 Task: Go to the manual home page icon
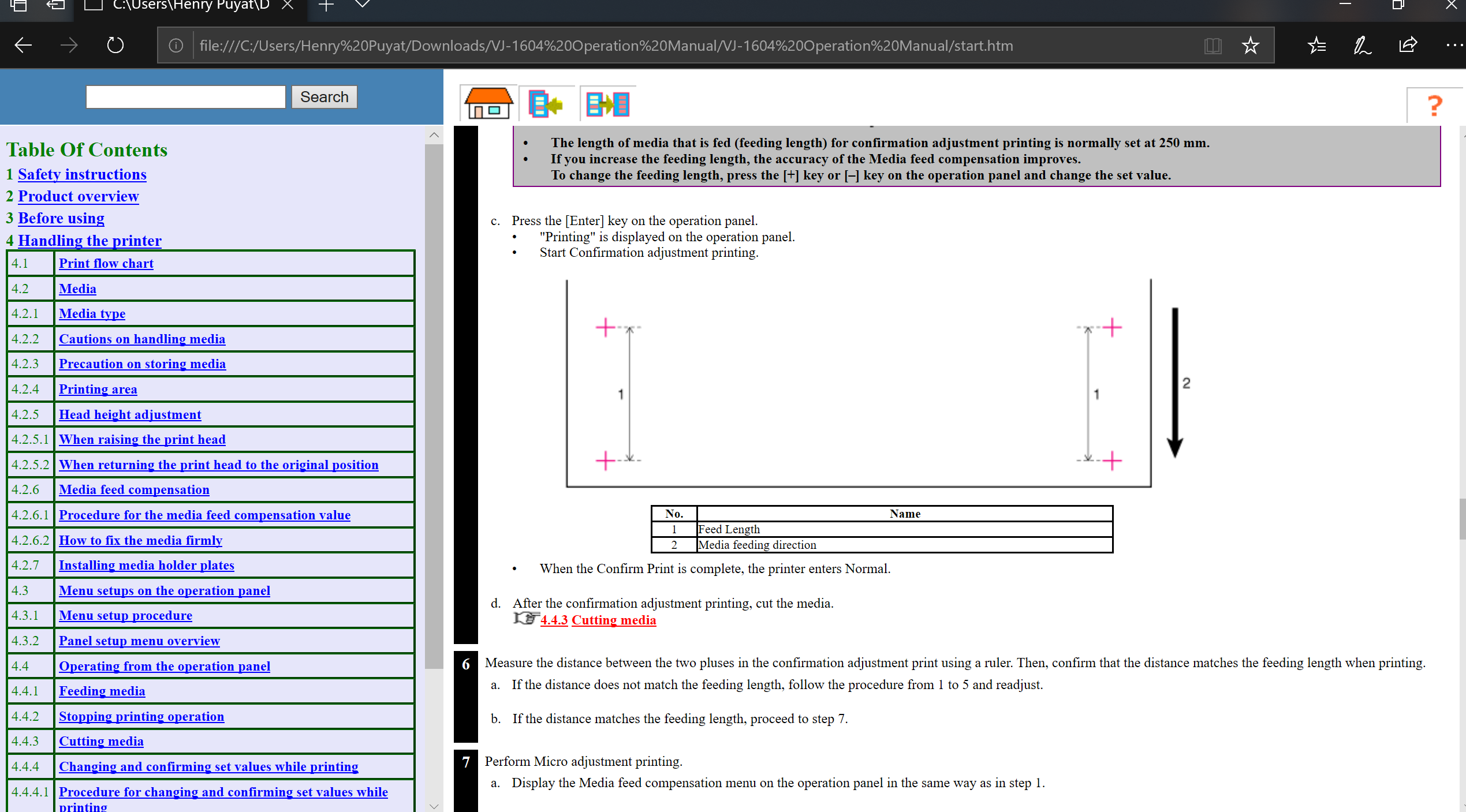pyautogui.click(x=488, y=103)
